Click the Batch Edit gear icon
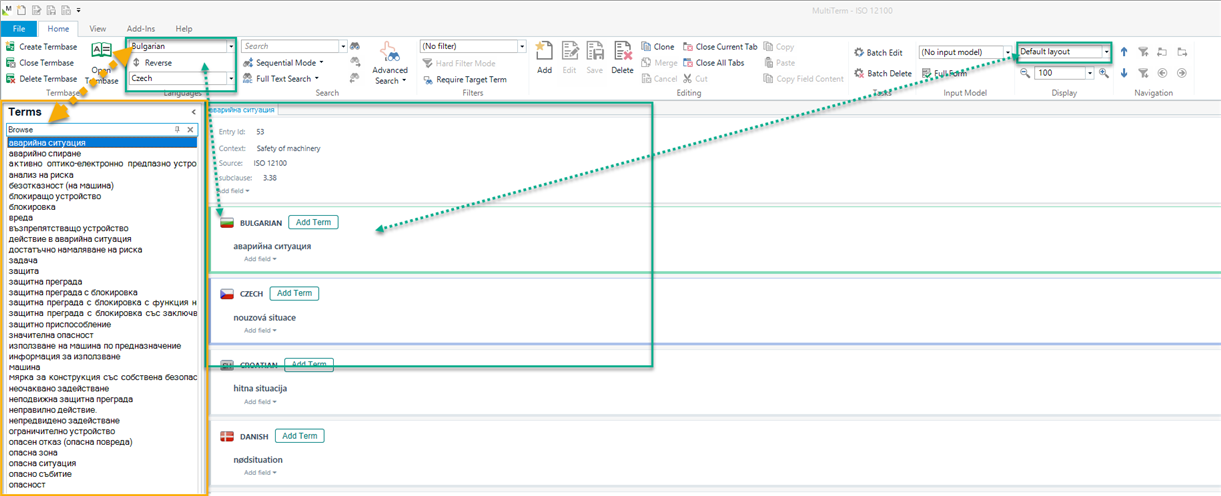The width and height of the screenshot is (1221, 496). [859, 53]
